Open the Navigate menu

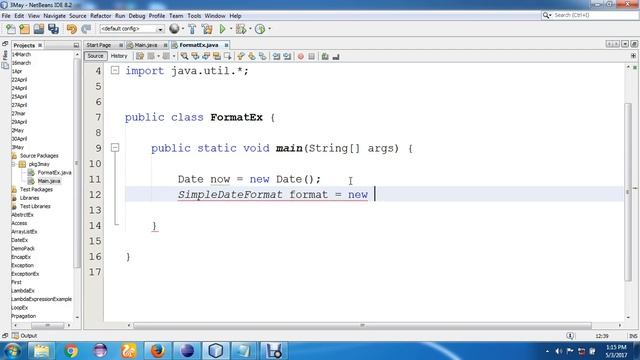point(54,16)
